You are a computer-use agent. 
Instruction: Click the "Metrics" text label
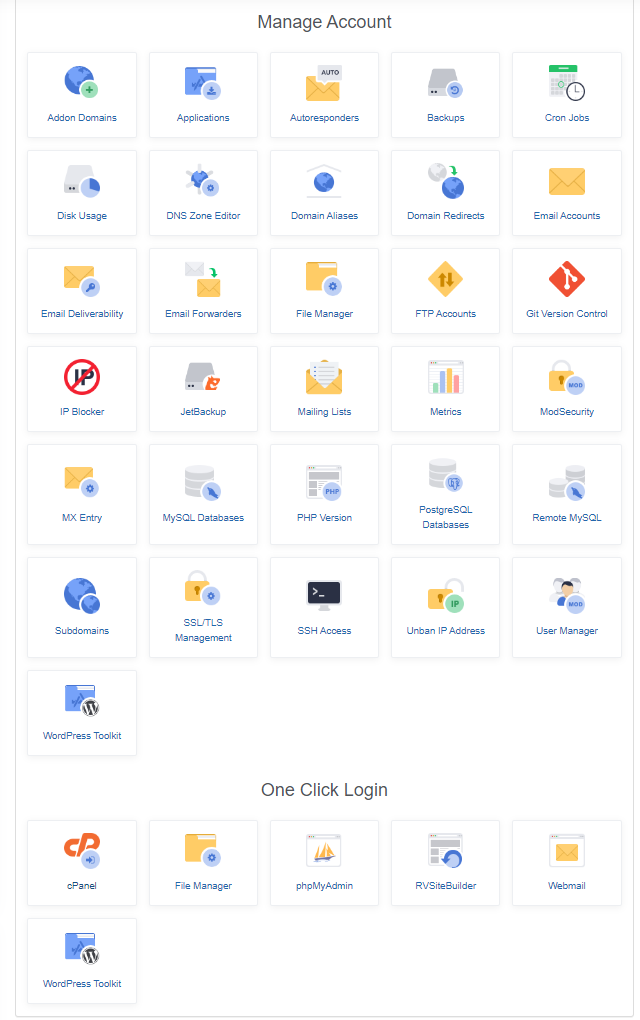[x=446, y=412]
